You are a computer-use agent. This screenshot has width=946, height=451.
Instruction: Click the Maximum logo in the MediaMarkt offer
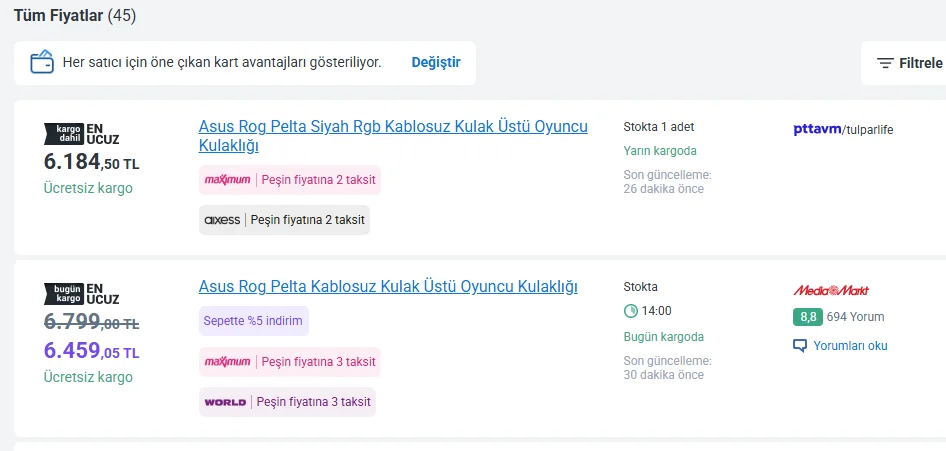227,362
